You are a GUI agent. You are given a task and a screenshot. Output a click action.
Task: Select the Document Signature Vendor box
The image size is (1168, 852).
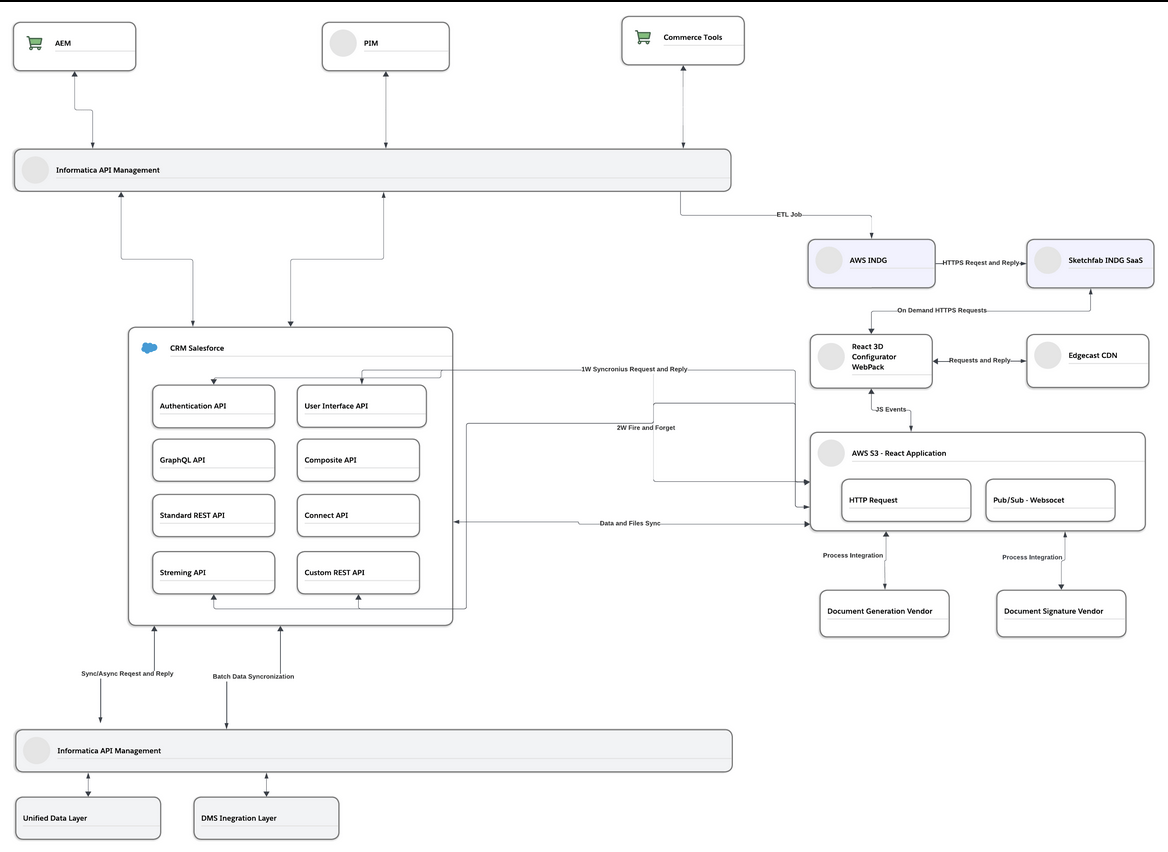(x=1061, y=614)
